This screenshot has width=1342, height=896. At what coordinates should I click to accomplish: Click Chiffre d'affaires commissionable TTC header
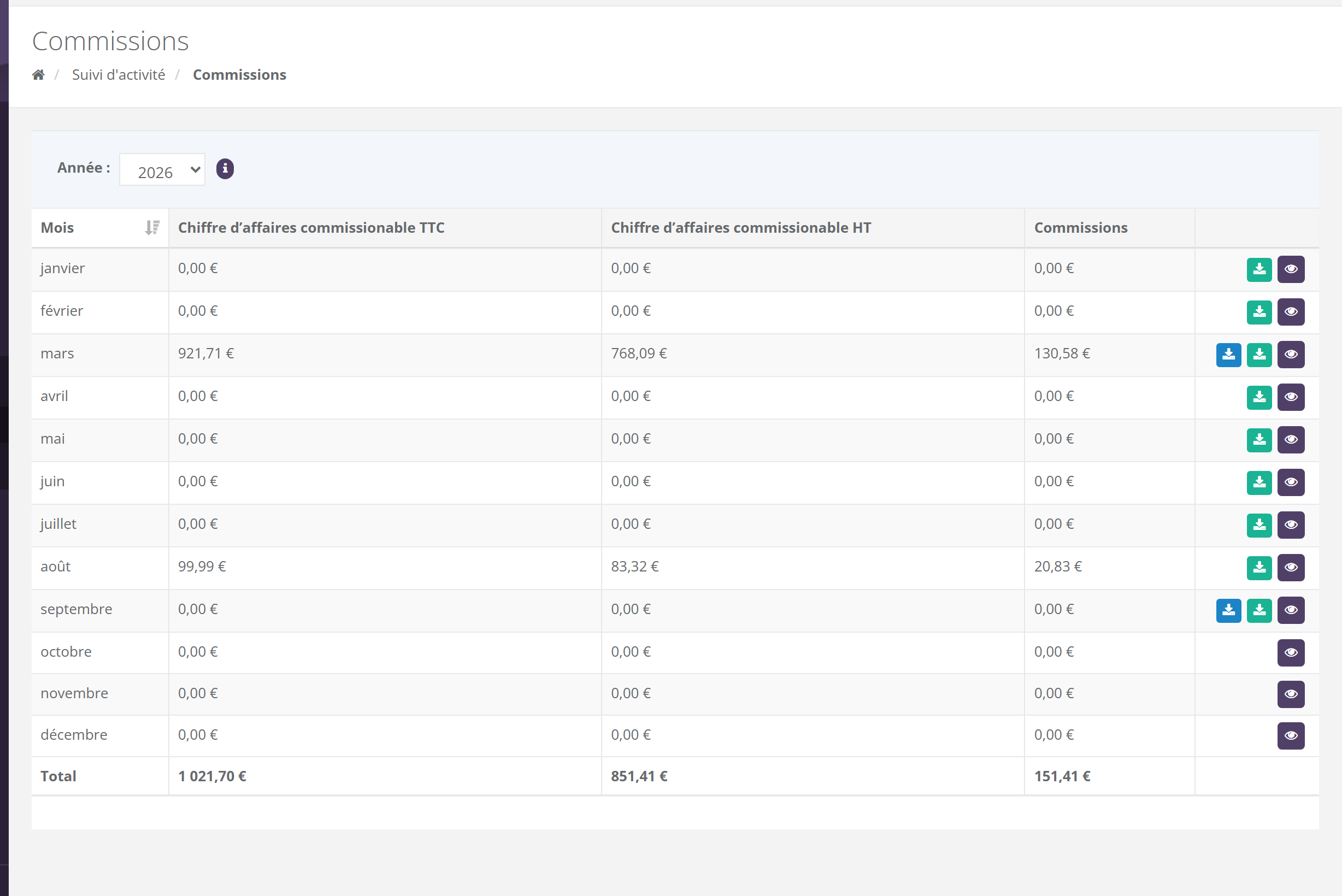pyautogui.click(x=311, y=227)
